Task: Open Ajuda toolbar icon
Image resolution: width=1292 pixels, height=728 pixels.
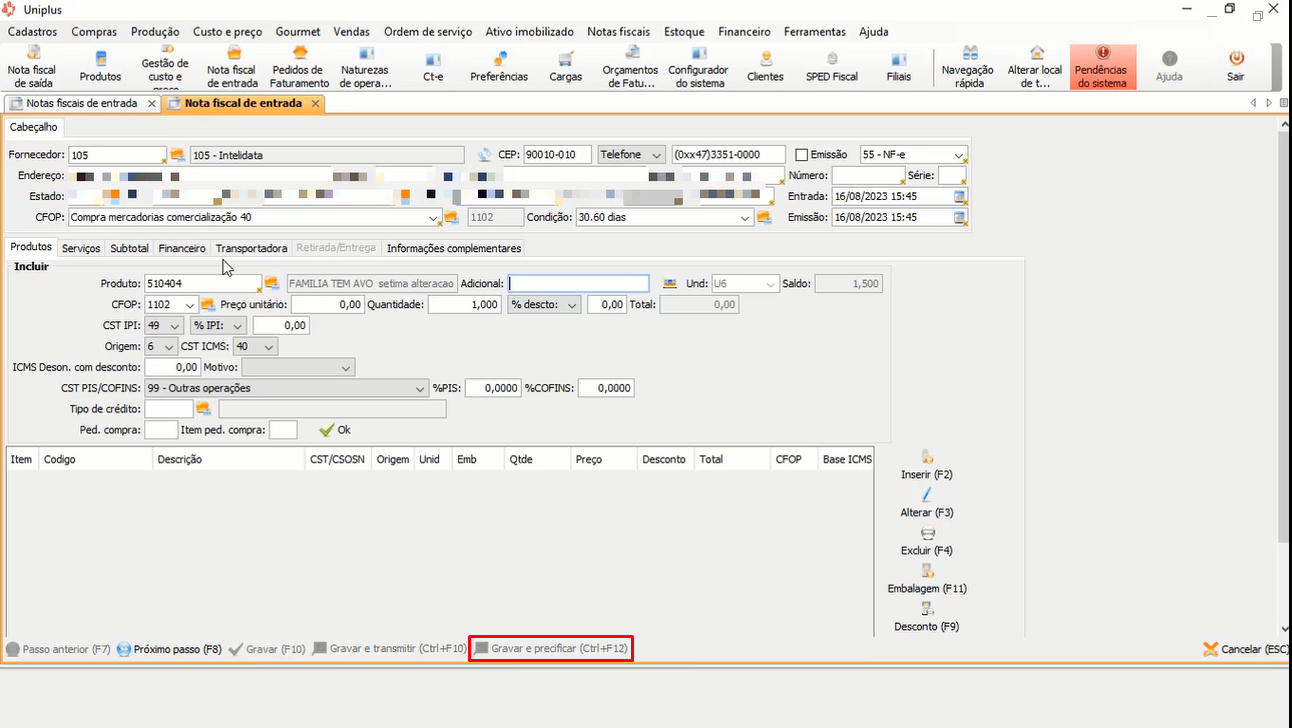Action: 1169,67
